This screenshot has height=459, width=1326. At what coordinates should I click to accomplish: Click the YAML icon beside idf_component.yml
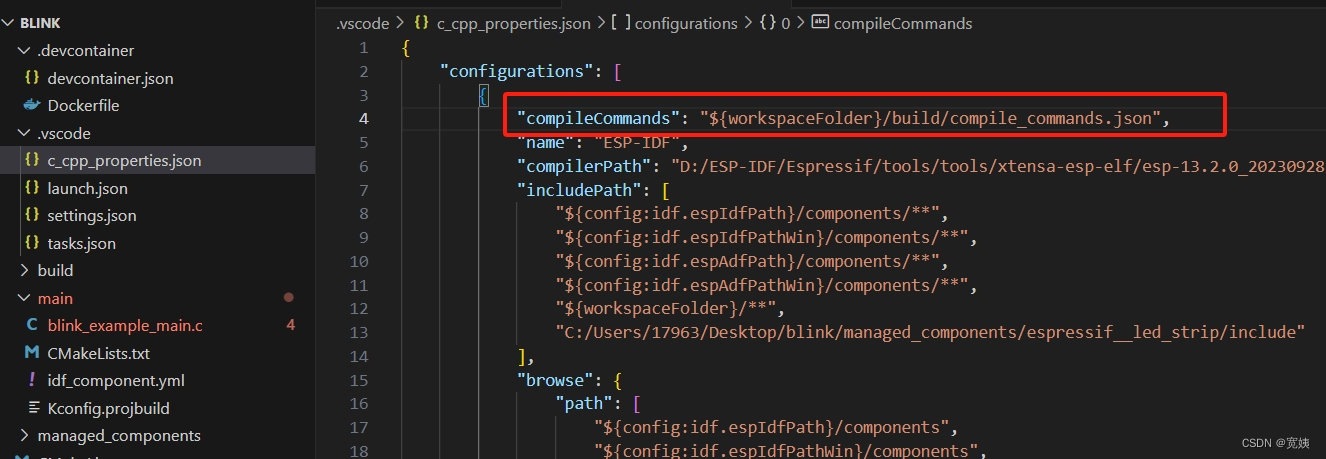pyautogui.click(x=31, y=380)
